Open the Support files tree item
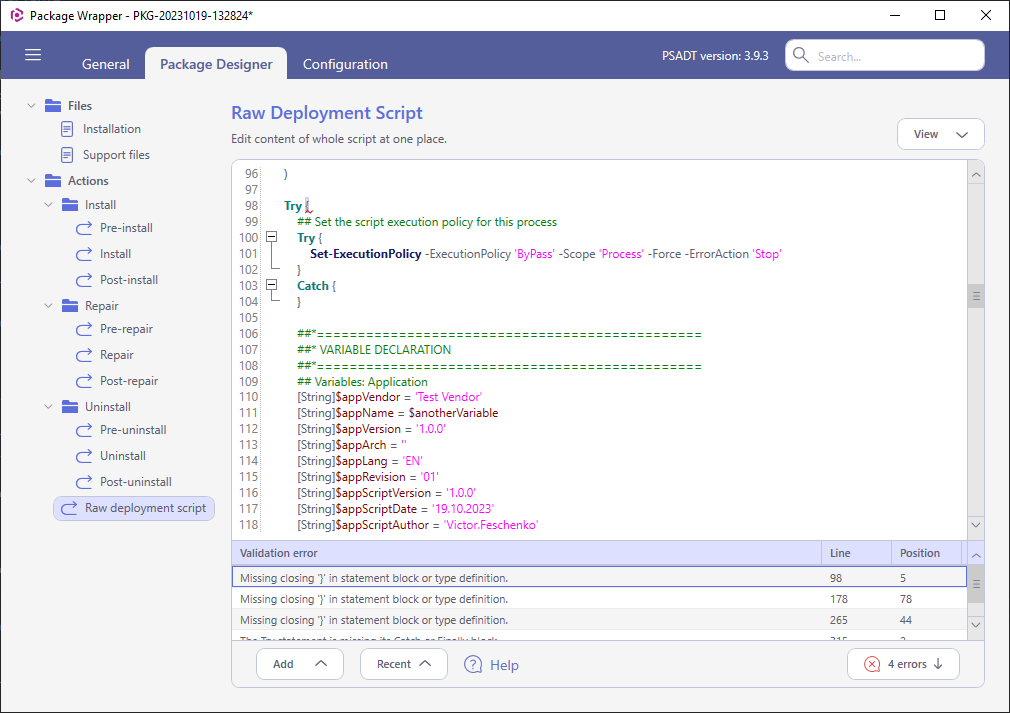This screenshot has height=713, width=1010. [x=116, y=155]
